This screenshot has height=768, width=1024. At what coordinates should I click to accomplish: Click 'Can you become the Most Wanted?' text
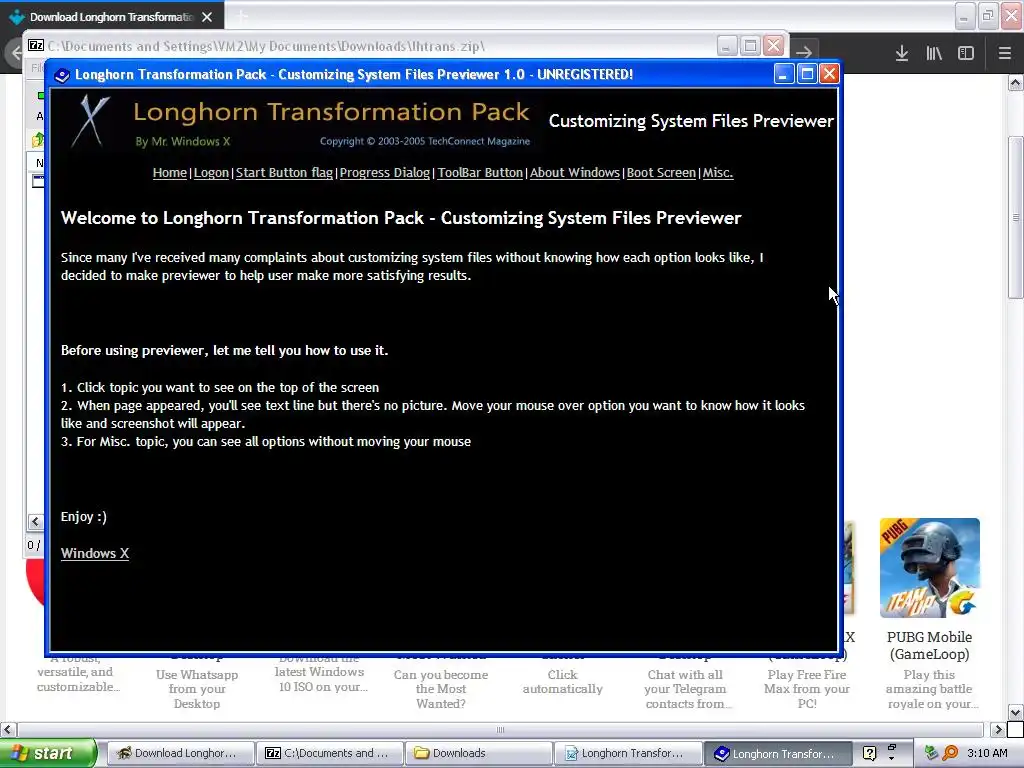(441, 689)
